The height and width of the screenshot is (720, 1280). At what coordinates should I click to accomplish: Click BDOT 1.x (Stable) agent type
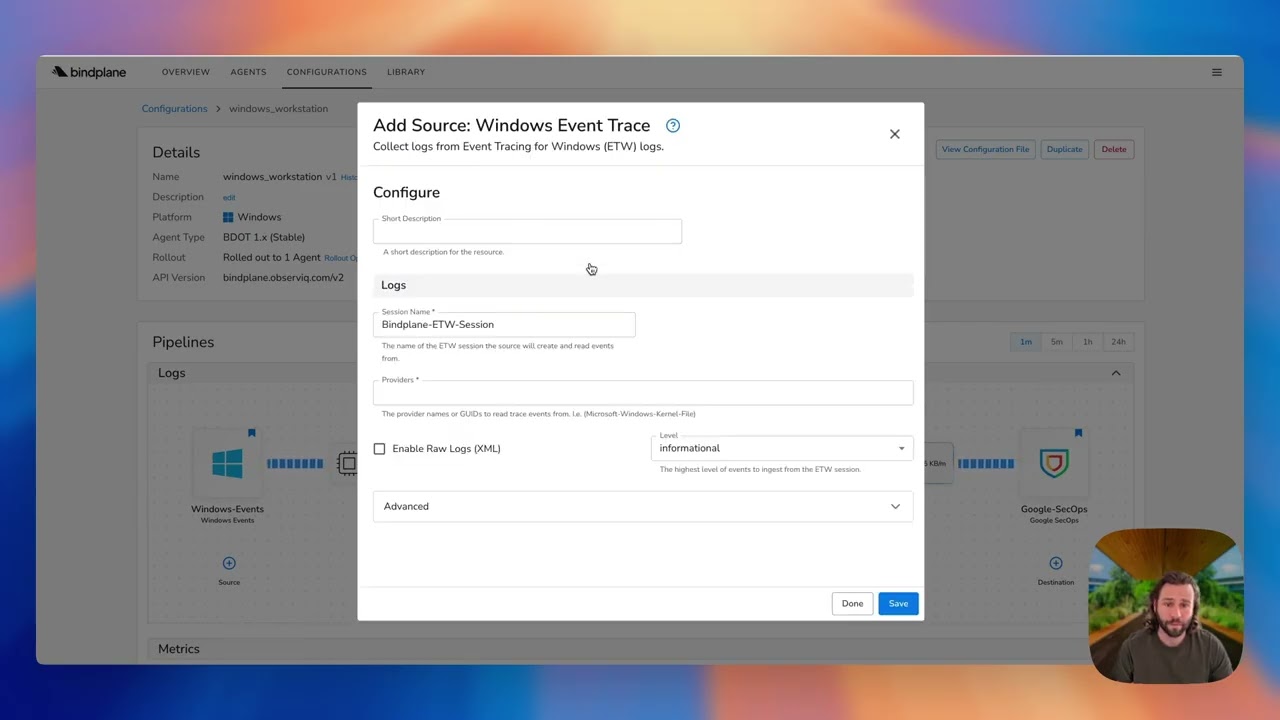[264, 237]
